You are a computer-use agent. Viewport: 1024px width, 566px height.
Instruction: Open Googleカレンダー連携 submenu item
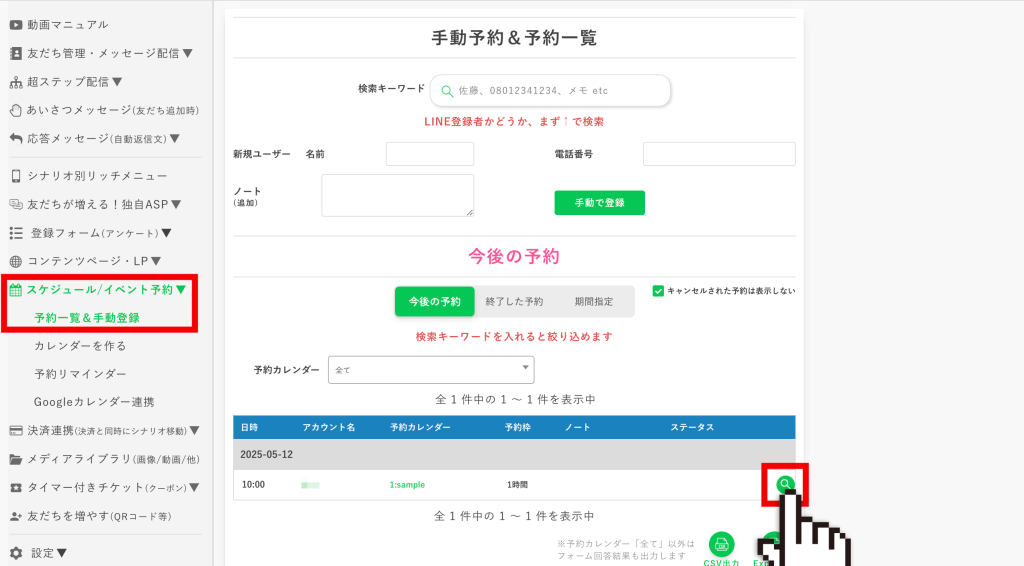pyautogui.click(x=94, y=402)
